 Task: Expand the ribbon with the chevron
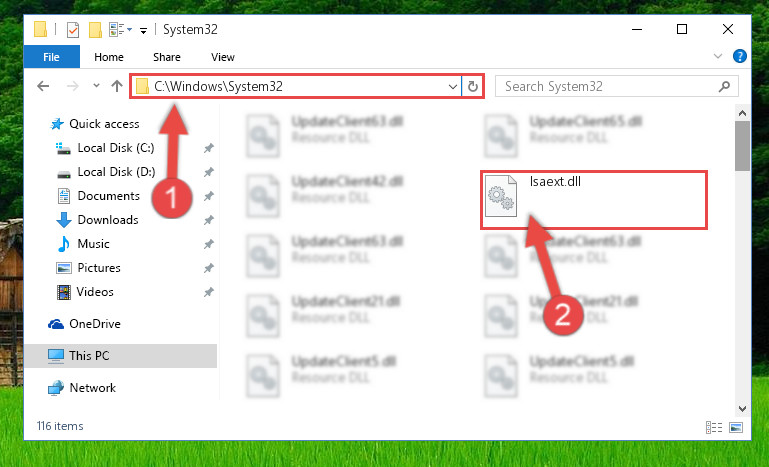point(718,56)
